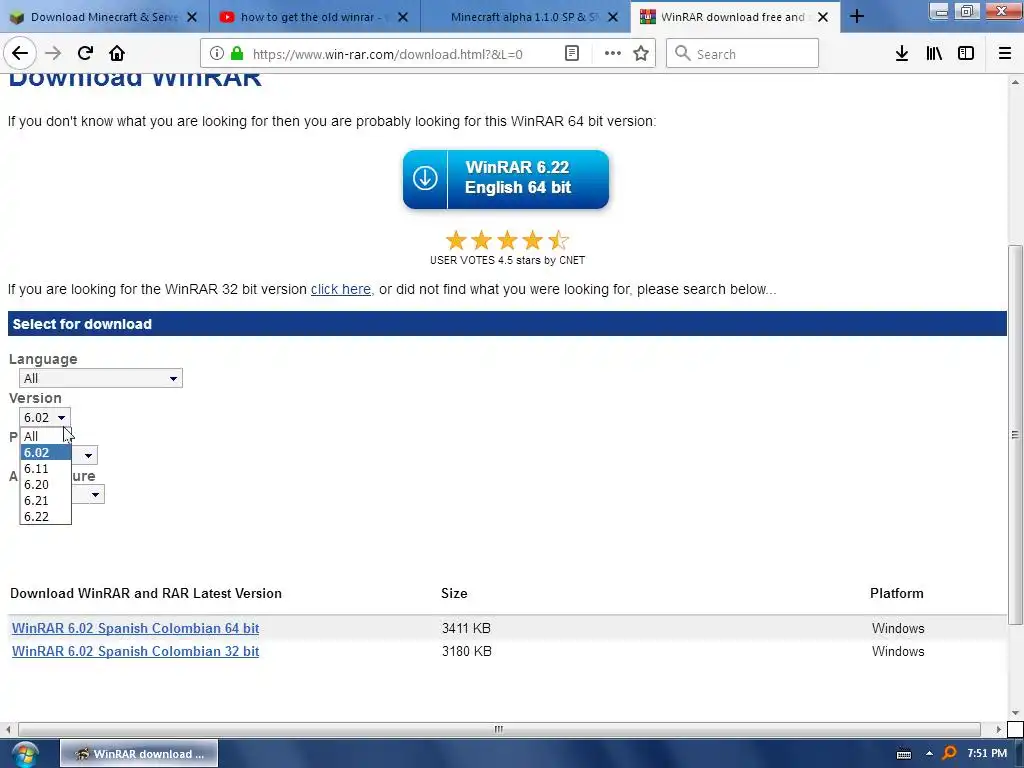Screen dimensions: 1024x768
Task: Close the Download Minecraft & Server tab
Action: pyautogui.click(x=192, y=17)
